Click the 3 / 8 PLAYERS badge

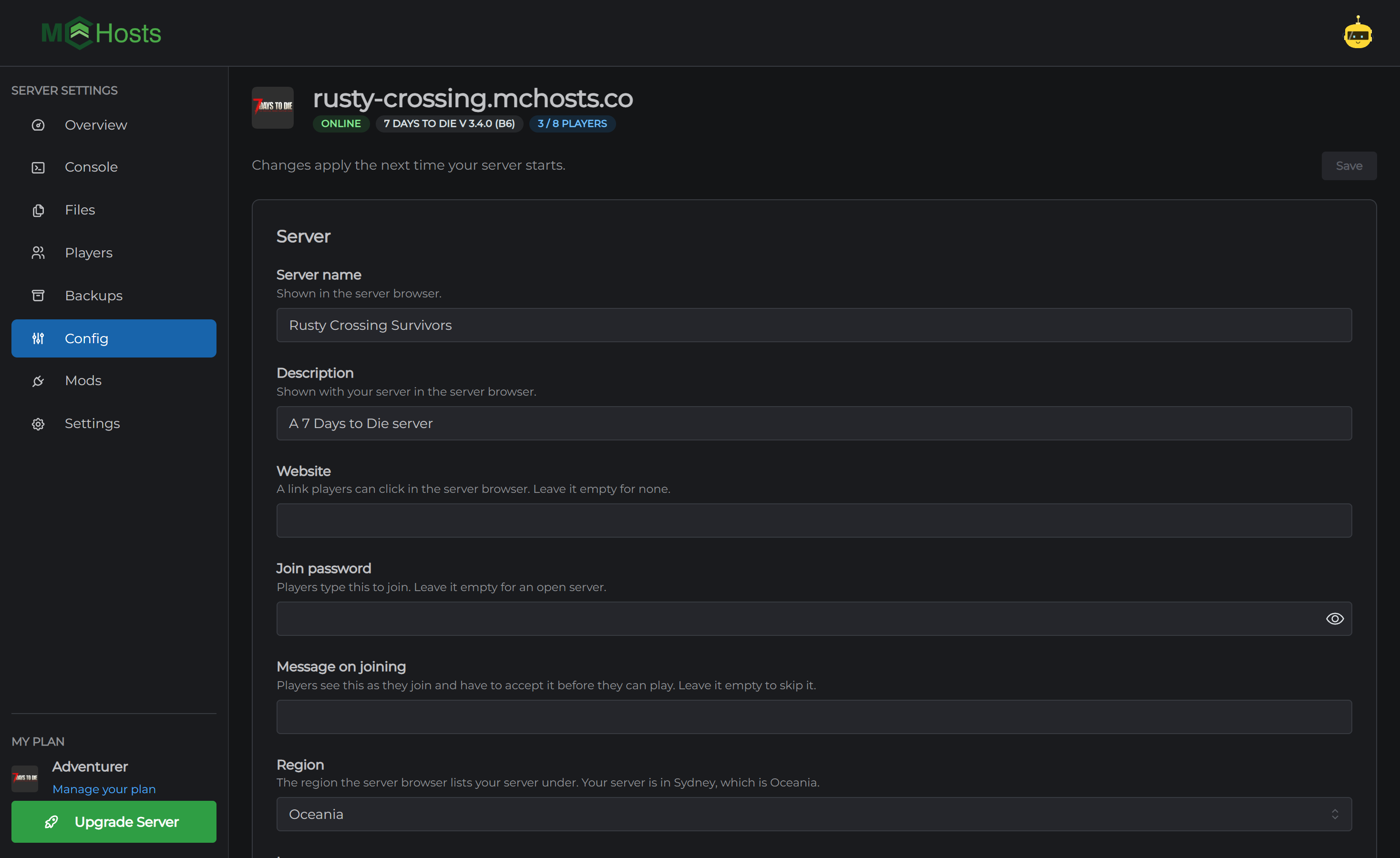[x=572, y=124]
